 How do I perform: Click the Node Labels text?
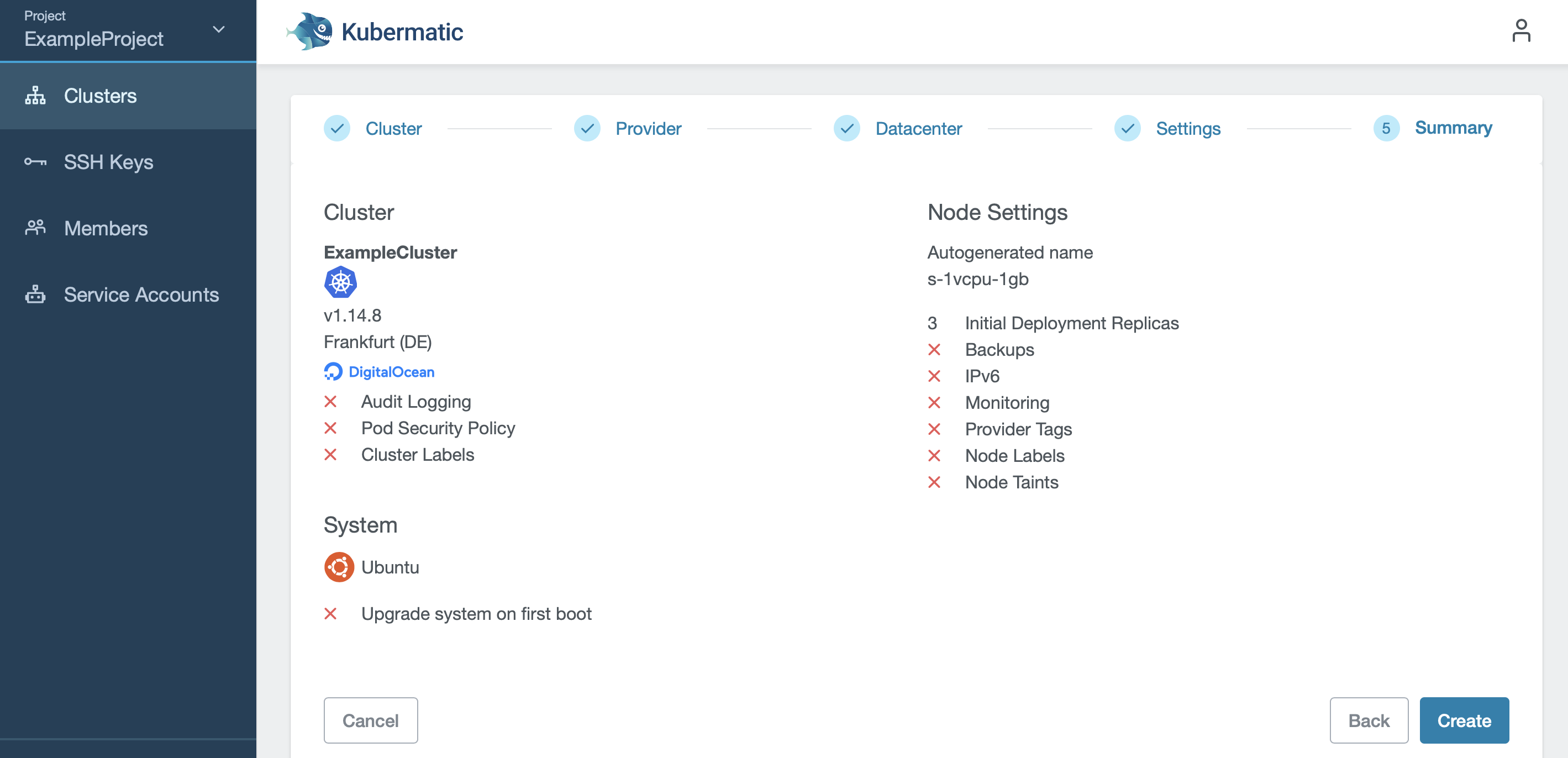point(1015,456)
